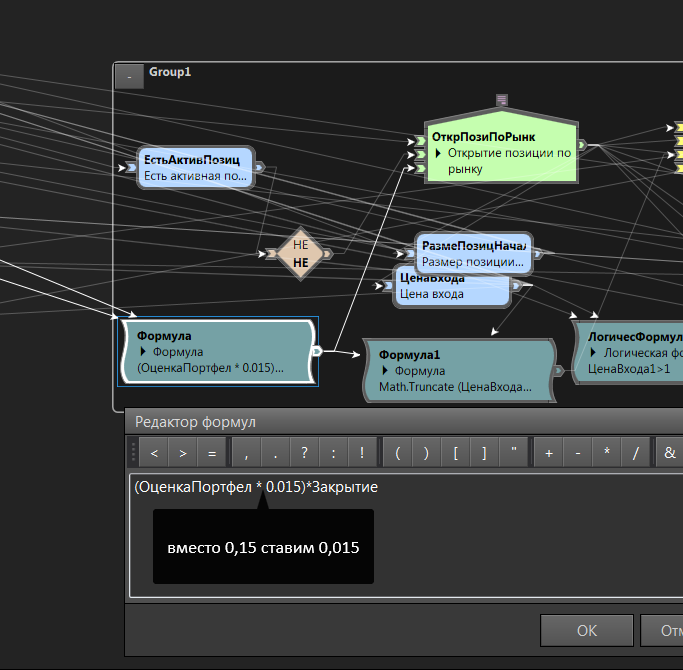Insert a period into the formula
Screen dimensions: 683x670
coord(275,453)
